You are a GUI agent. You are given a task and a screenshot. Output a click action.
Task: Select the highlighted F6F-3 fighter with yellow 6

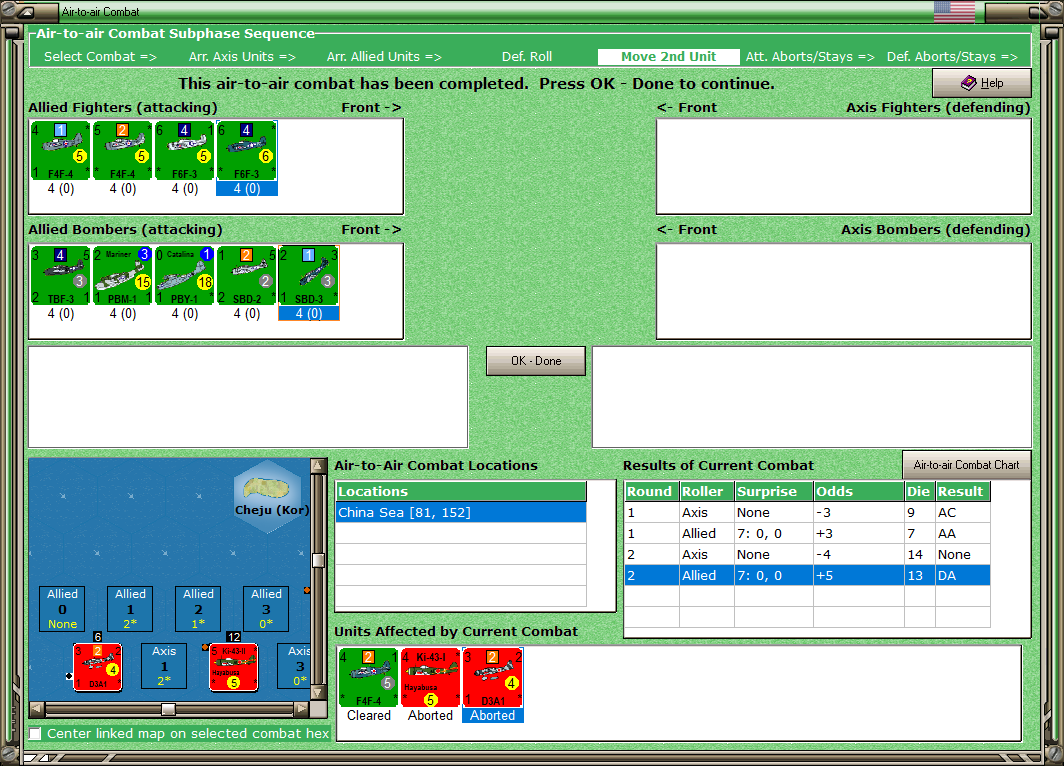click(x=246, y=150)
